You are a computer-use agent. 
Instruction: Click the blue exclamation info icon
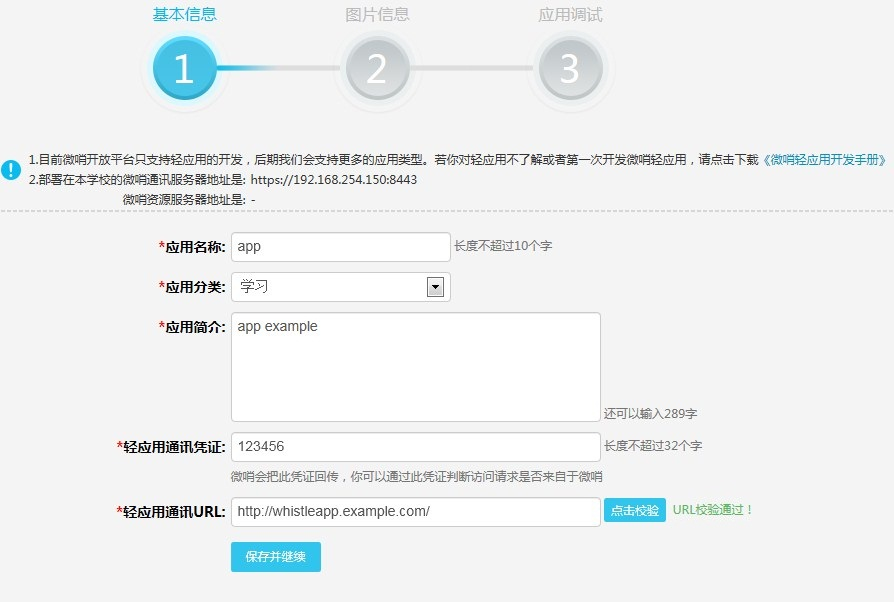pyautogui.click(x=11, y=169)
